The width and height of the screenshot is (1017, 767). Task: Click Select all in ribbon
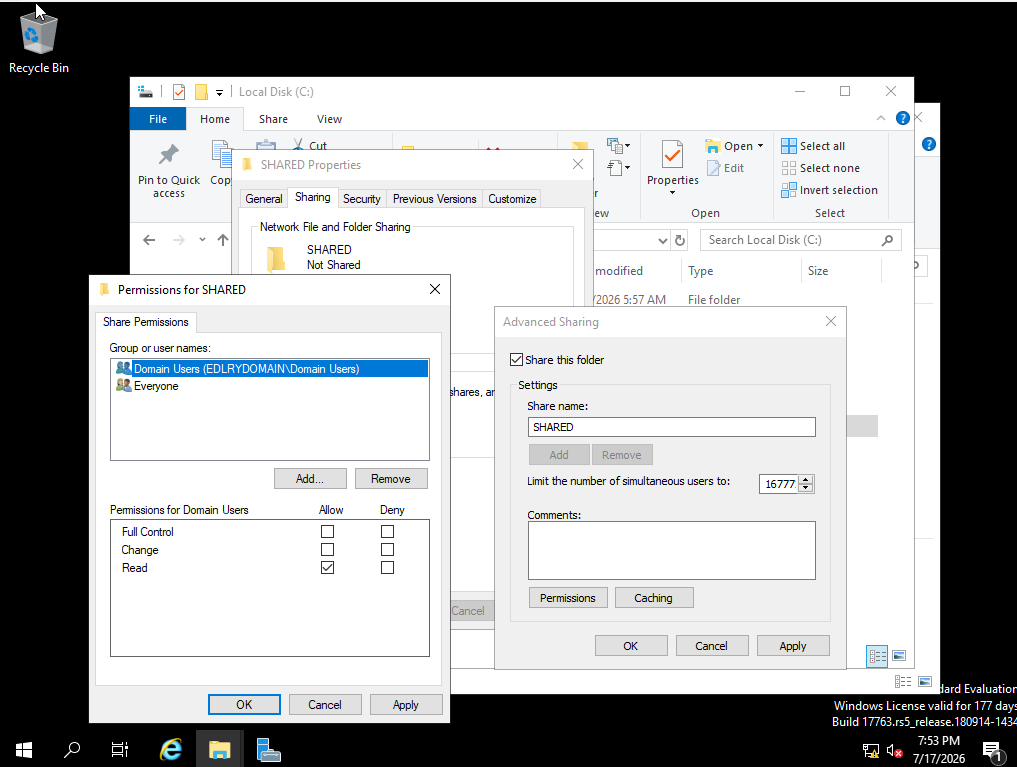[813, 146]
